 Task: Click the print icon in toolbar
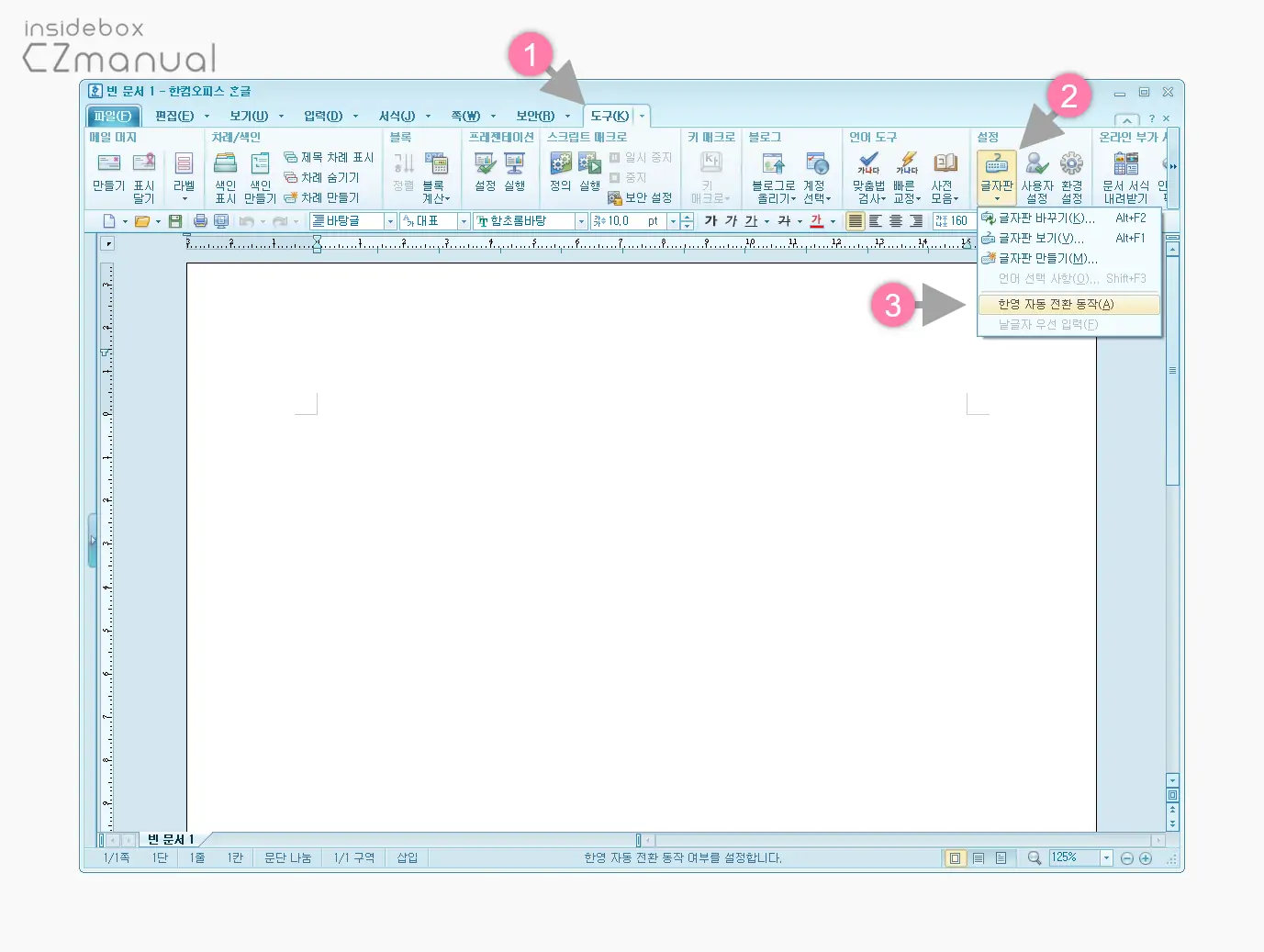pos(199,221)
